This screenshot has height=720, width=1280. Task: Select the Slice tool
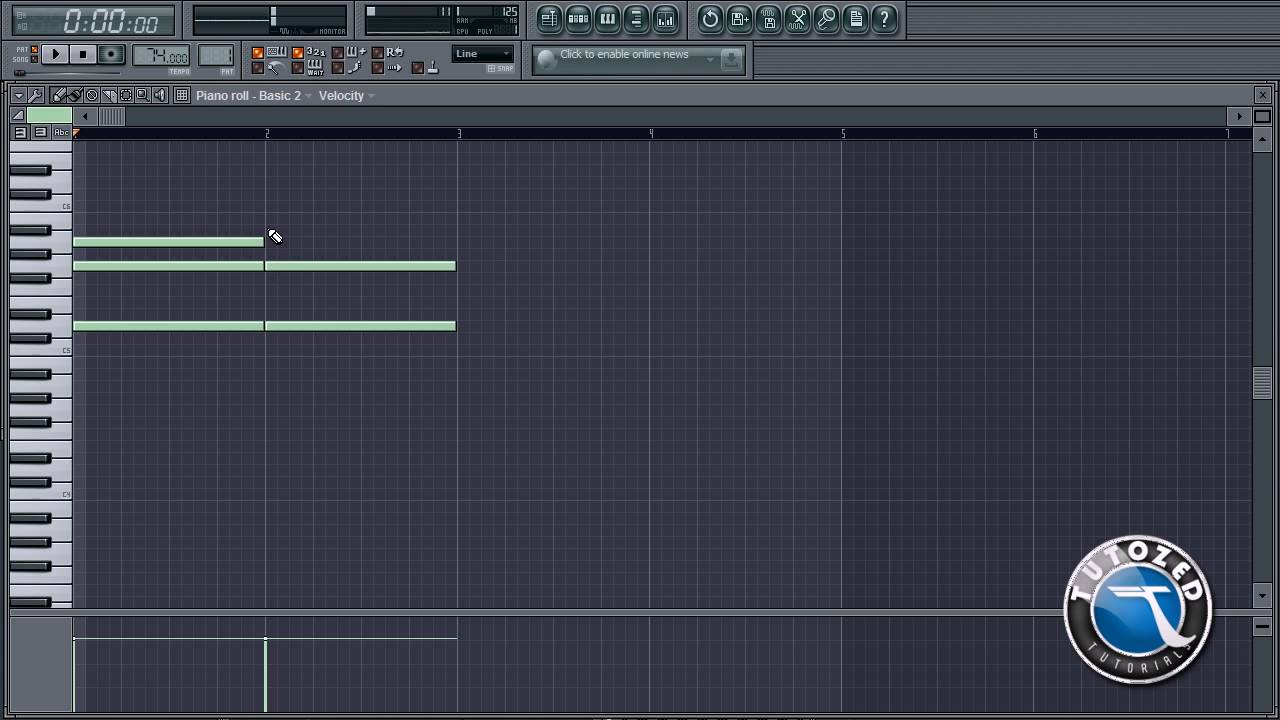click(x=109, y=95)
